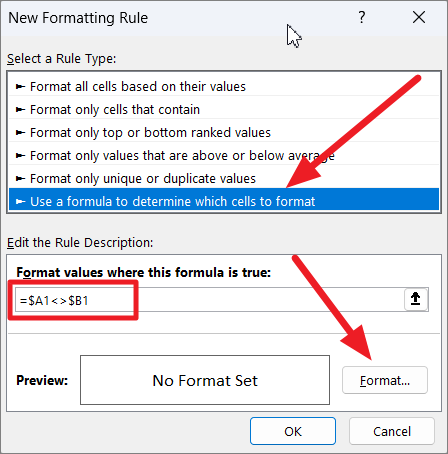Click arrow bullet beside 'Use a formula' rule
Viewport: 448px width, 454px height.
click(20, 202)
